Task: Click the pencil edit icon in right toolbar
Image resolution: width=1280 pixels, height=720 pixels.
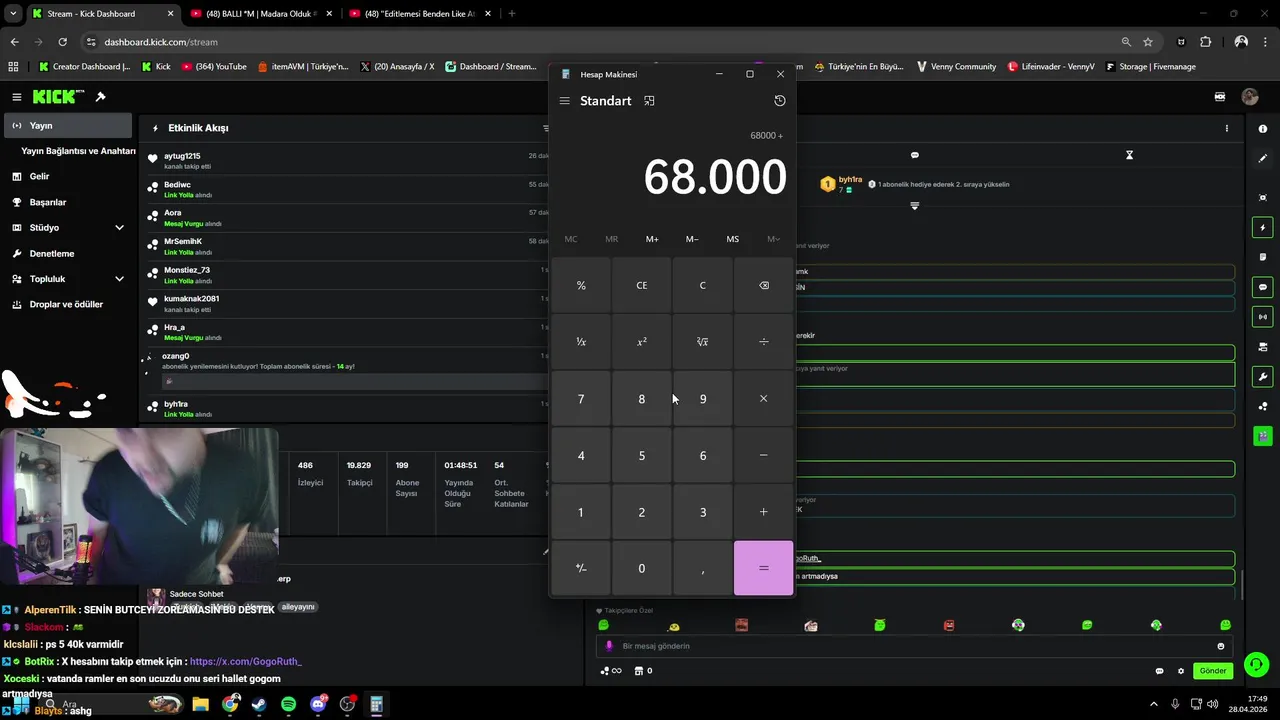Action: [x=1263, y=158]
